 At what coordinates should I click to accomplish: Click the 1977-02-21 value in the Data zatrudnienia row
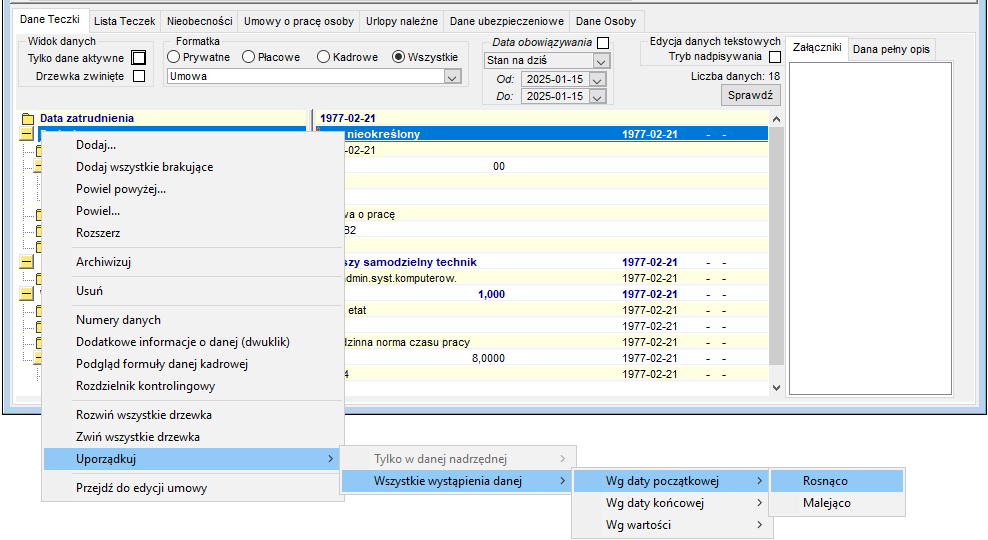pos(348,118)
